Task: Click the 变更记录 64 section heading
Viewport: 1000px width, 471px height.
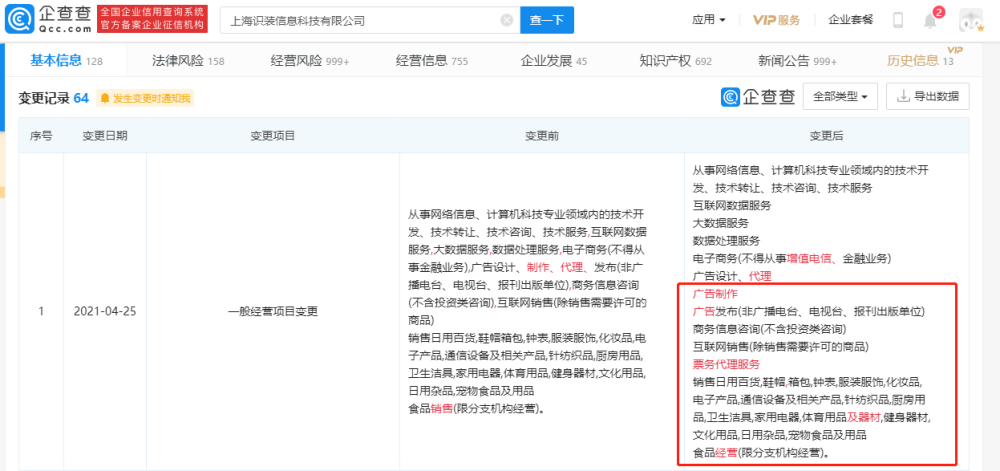Action: click(x=54, y=98)
